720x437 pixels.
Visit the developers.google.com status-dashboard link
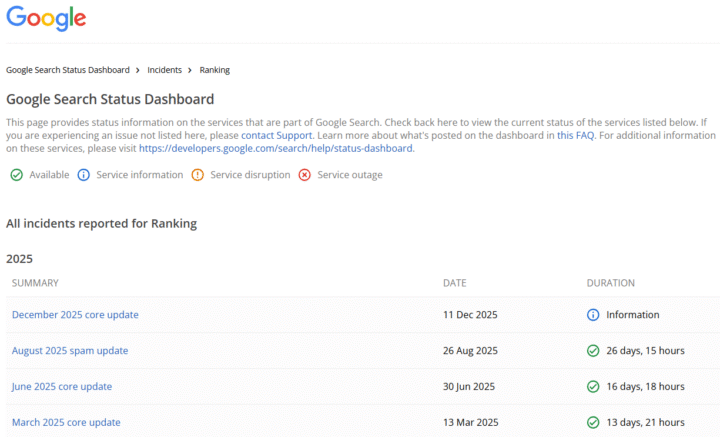276,148
